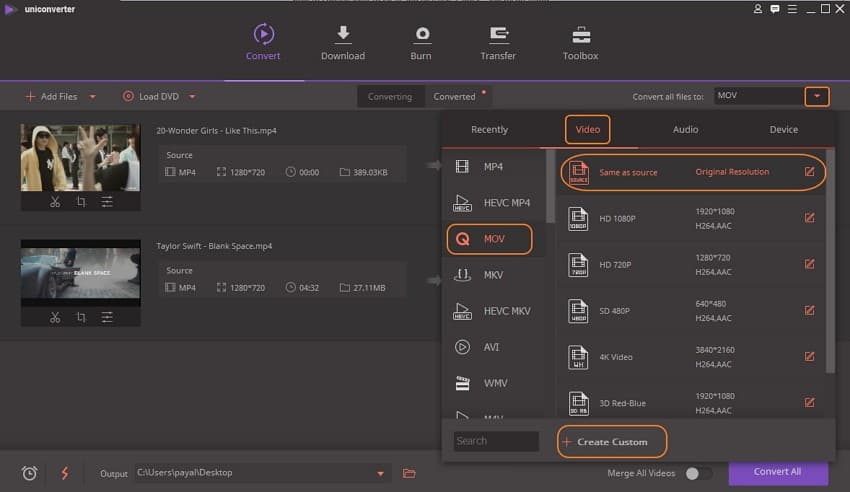Toggle Merge All Videos switch
The height and width of the screenshot is (492, 850).
pyautogui.click(x=698, y=473)
